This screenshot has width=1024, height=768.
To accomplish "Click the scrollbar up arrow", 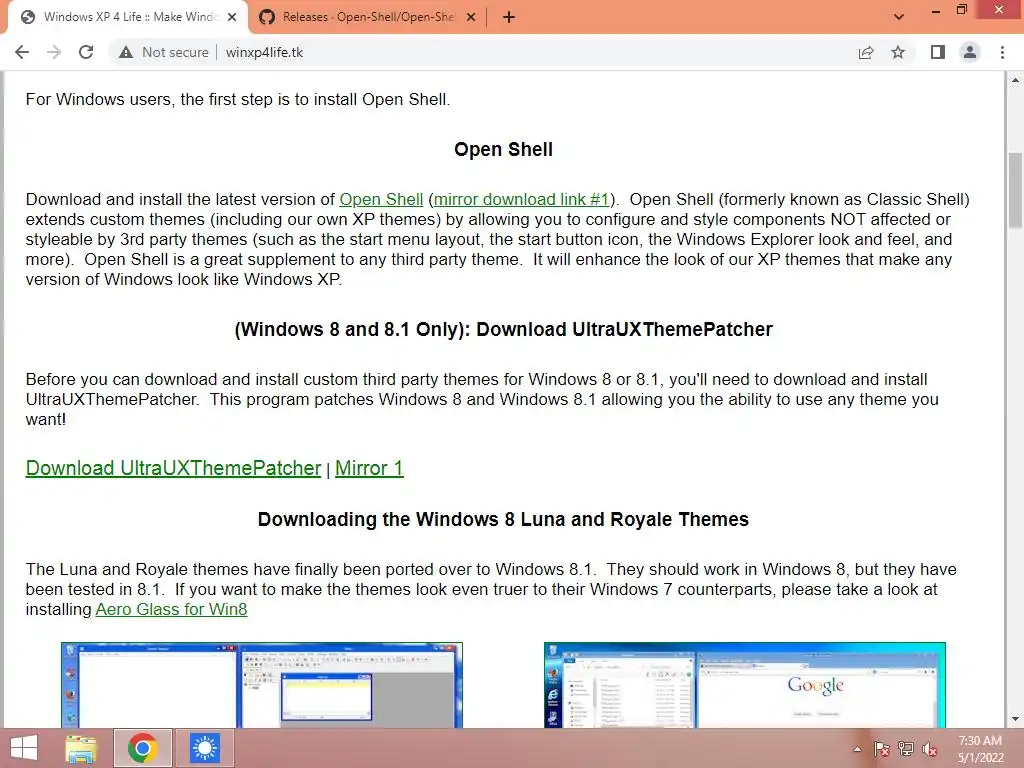I will pyautogui.click(x=1015, y=80).
